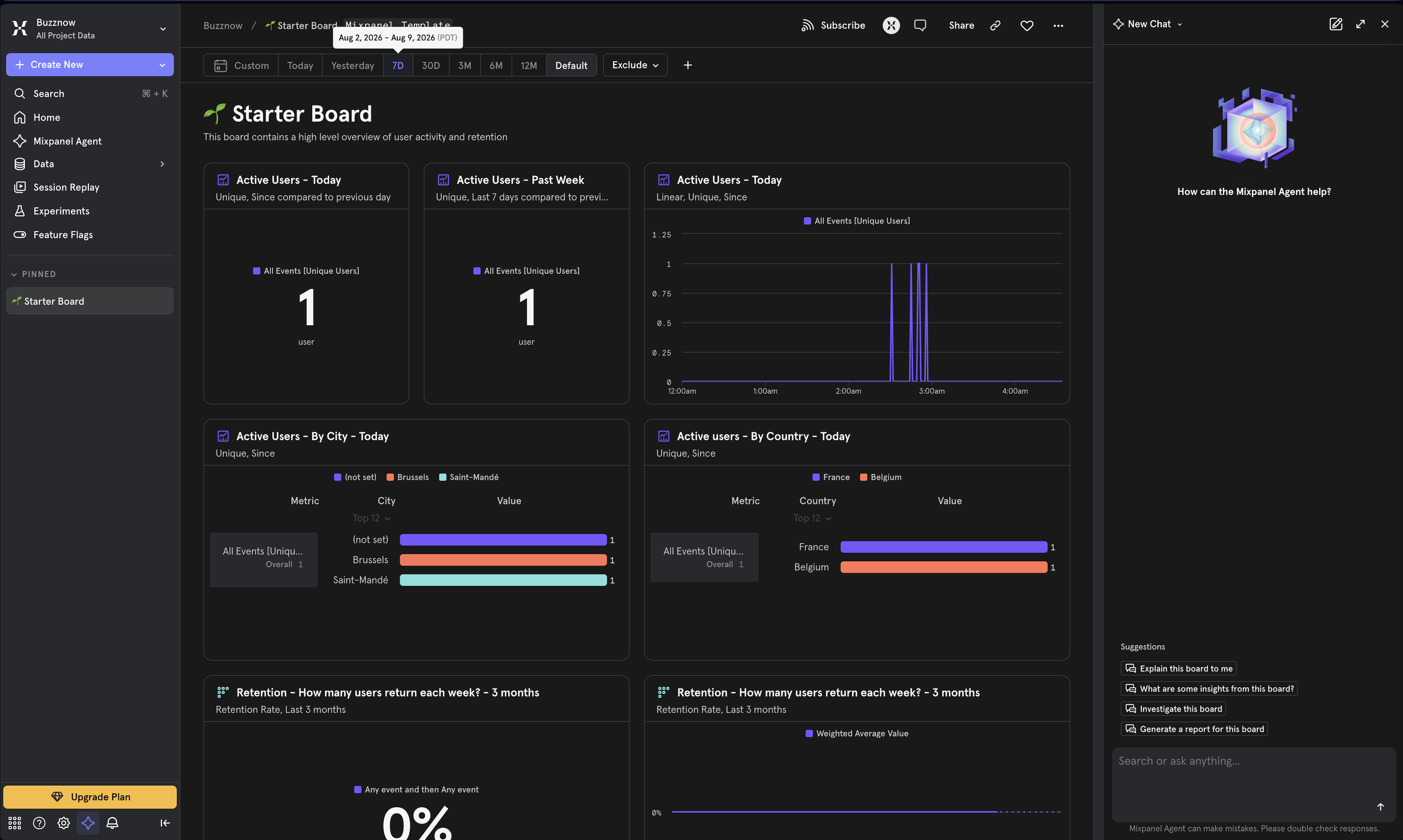Screen dimensions: 1403x840
Task: Toggle the Mixpanel Agent sparkle icon in bottom bar
Action: 88,822
